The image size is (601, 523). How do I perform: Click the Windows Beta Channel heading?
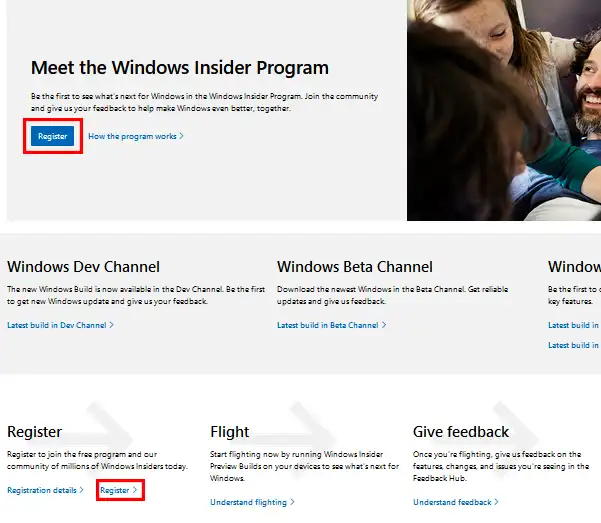(x=355, y=267)
